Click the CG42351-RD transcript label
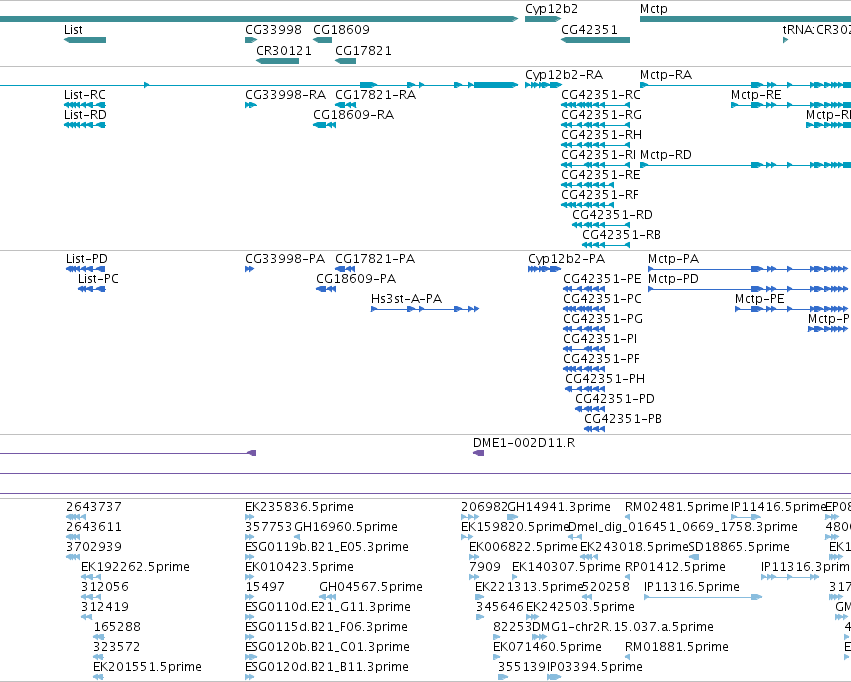The image size is (851, 682). point(612,215)
